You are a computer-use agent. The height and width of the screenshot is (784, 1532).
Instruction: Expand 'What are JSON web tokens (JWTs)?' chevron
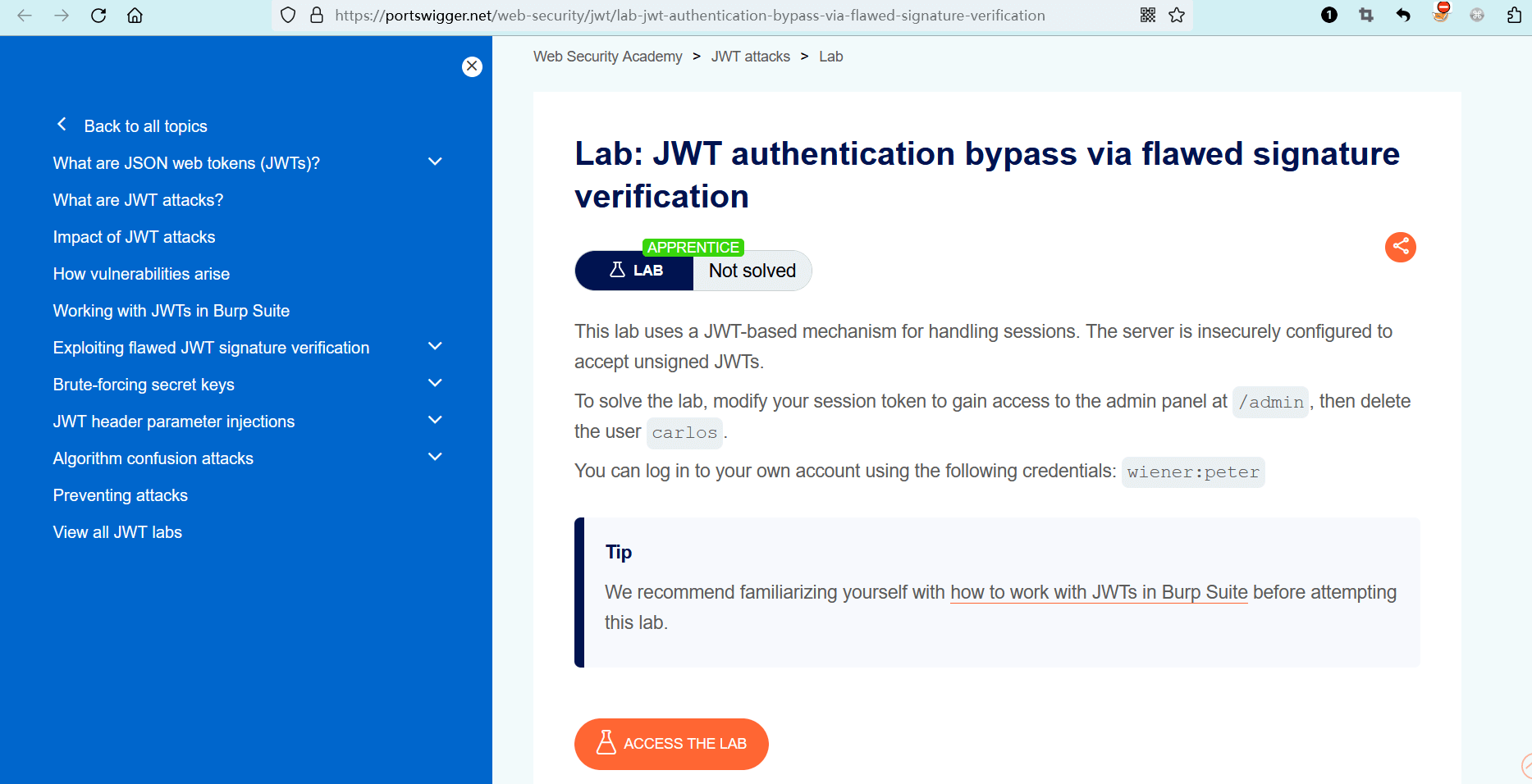coord(436,162)
